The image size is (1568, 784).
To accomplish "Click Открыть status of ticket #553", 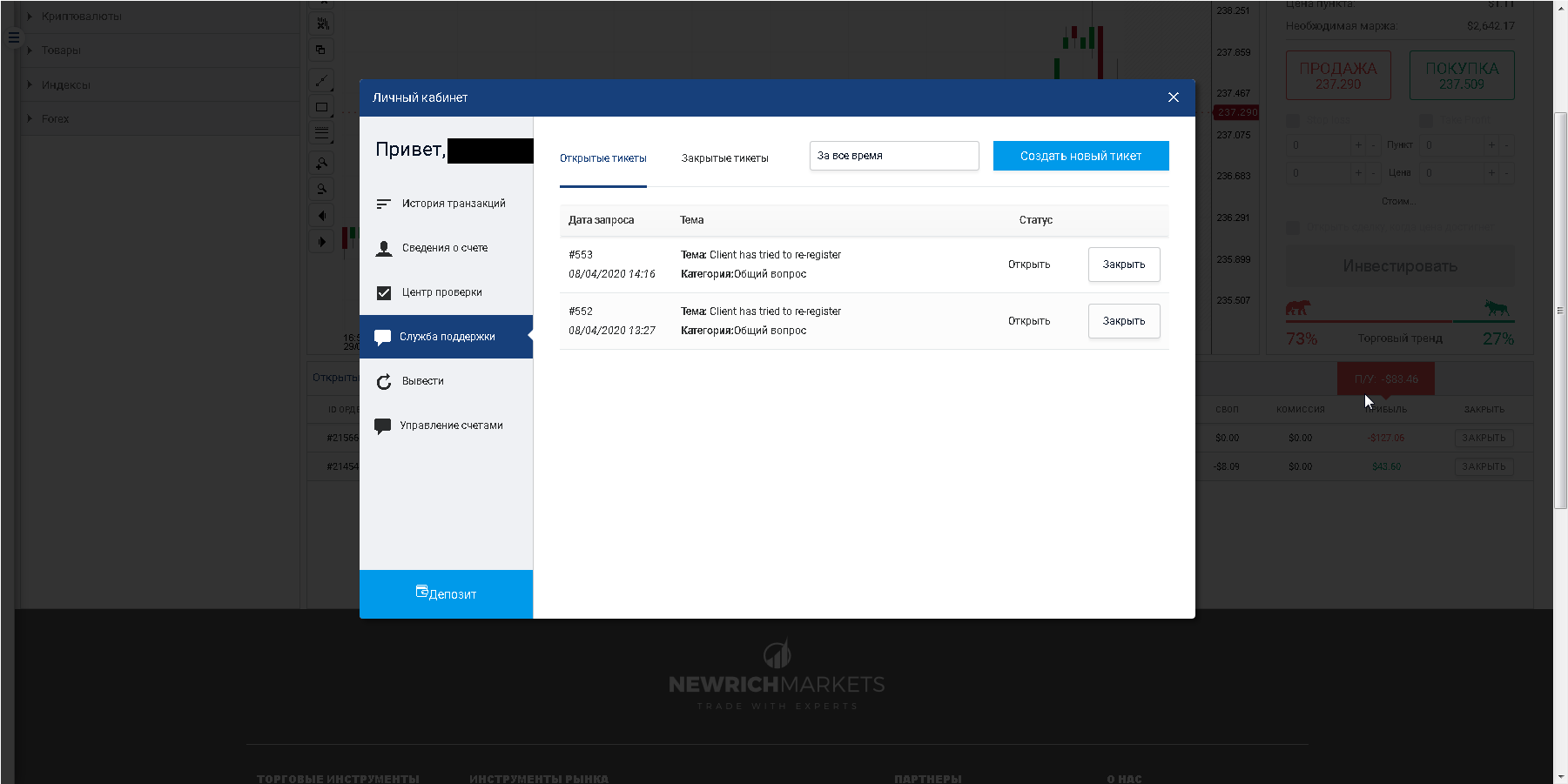I will (x=1029, y=265).
